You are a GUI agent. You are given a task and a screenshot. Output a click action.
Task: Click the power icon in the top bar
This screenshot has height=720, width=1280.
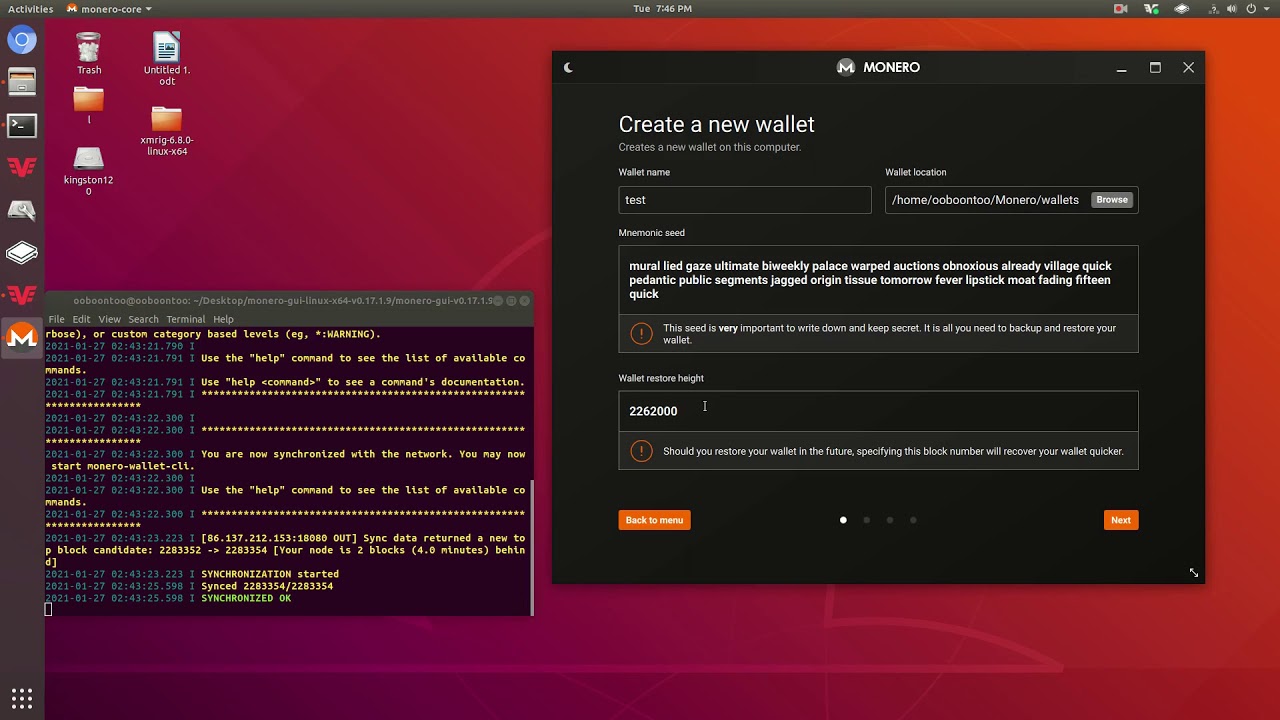1251,9
